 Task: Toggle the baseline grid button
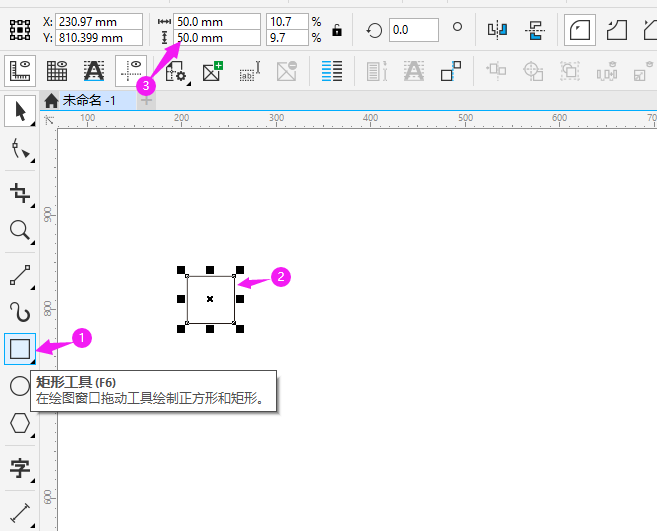coord(94,70)
